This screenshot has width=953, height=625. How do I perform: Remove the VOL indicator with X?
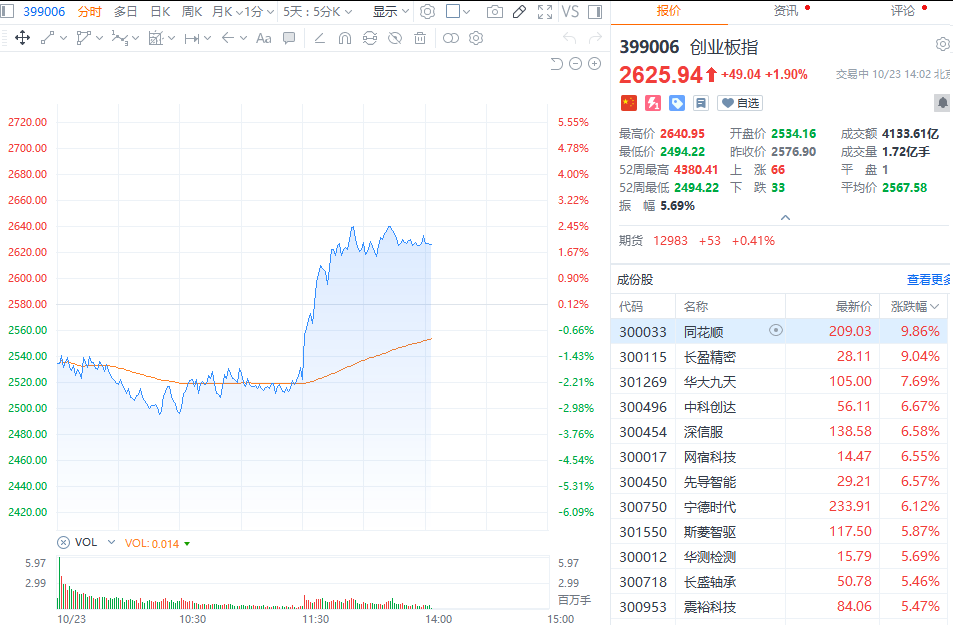point(63,542)
